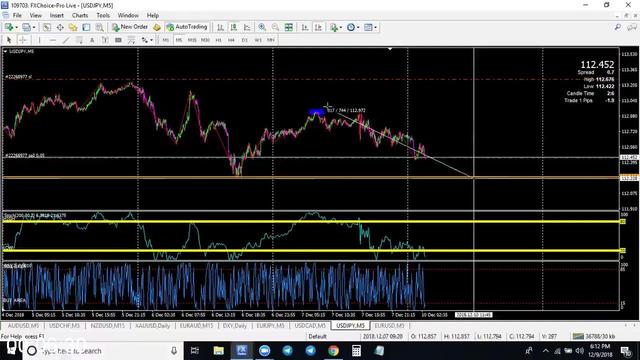Expand the Profiles dropdown arrow

34,27
